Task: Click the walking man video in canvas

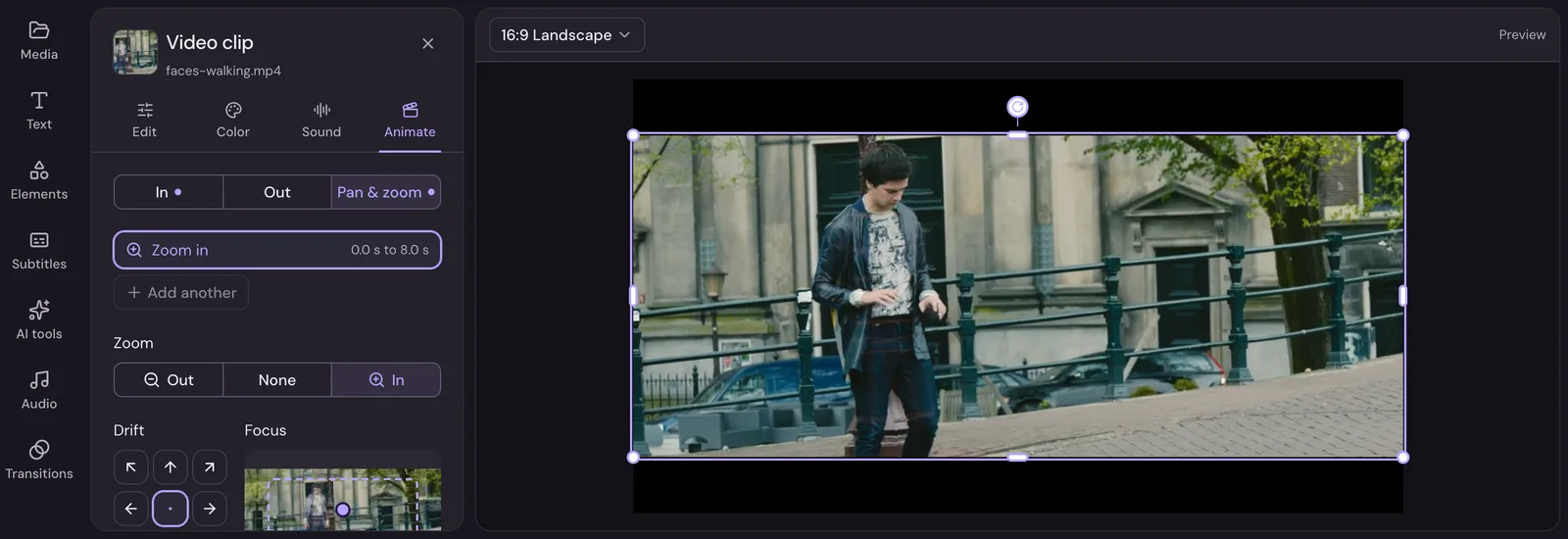Action: (1017, 296)
